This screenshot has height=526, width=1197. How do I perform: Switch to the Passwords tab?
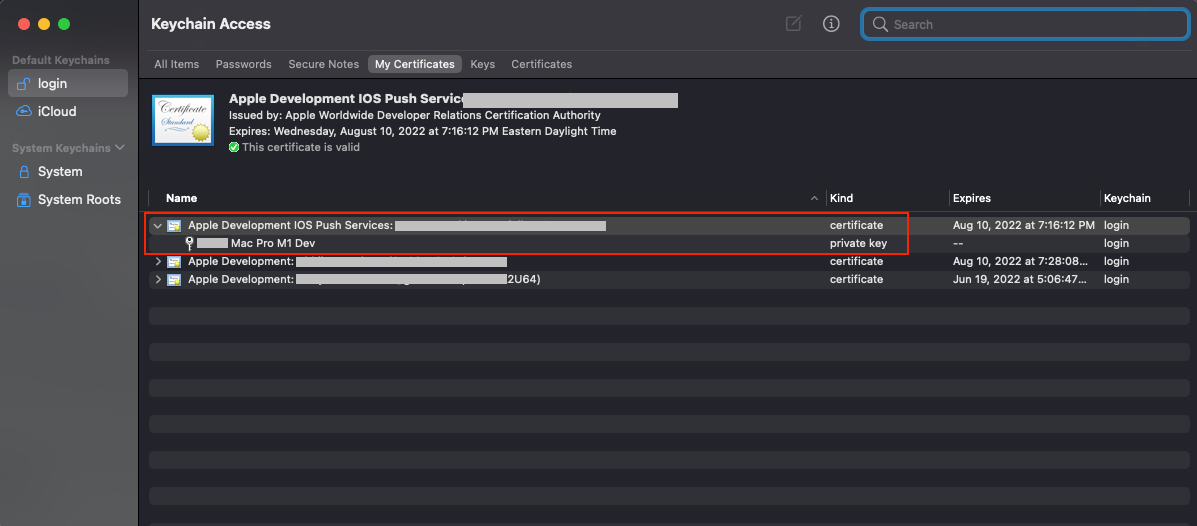244,64
